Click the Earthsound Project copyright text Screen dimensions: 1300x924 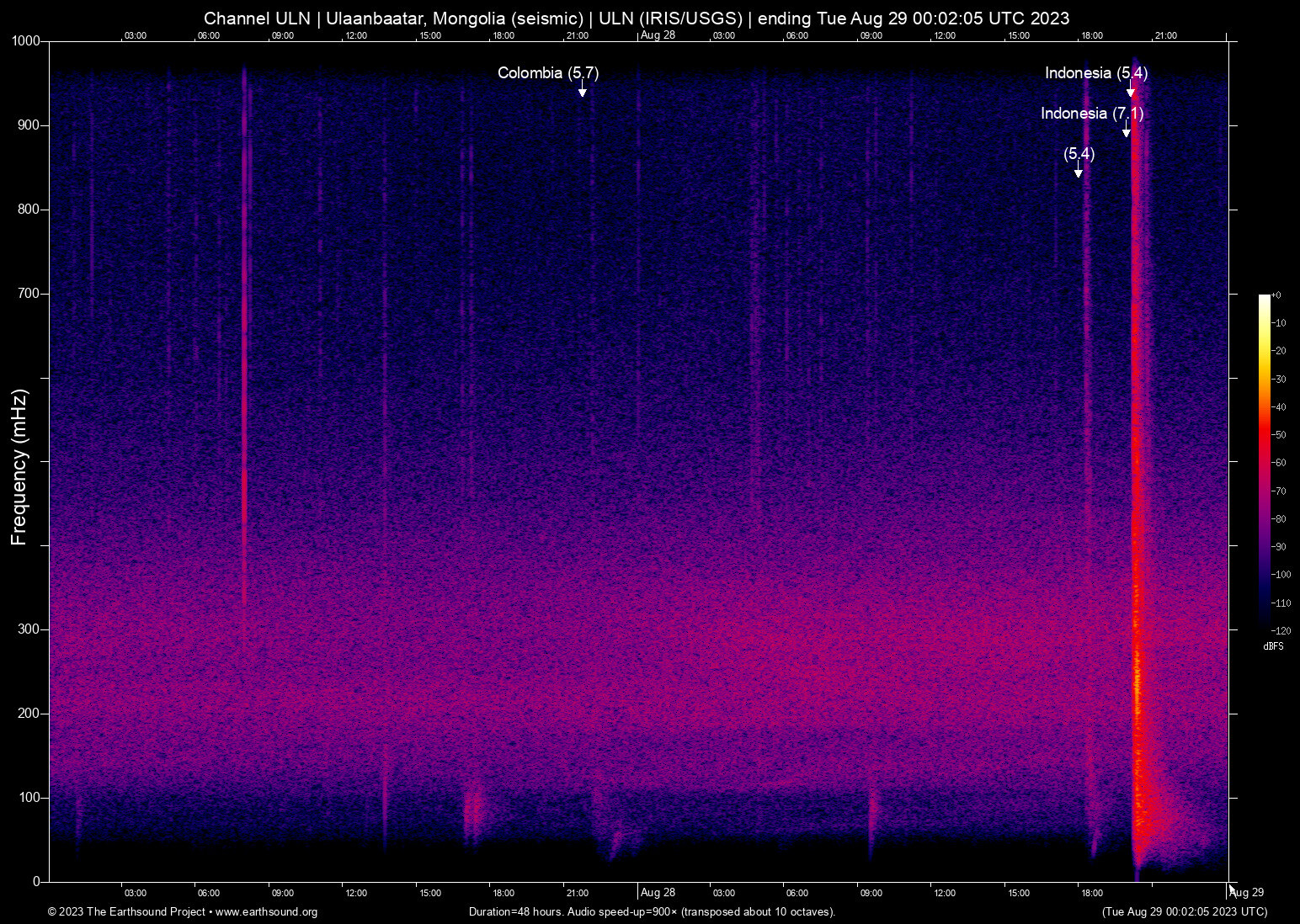tap(183, 912)
